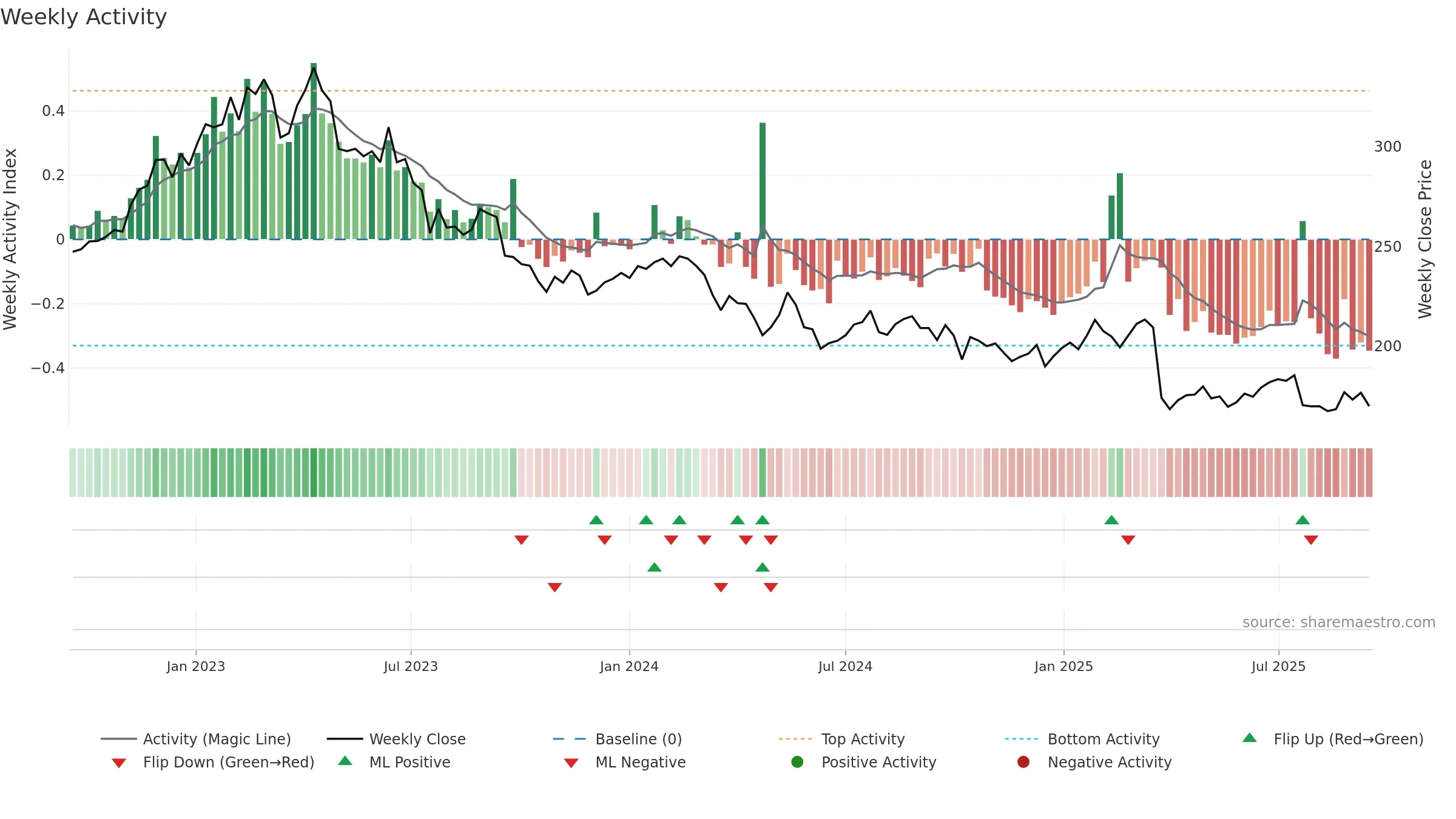The width and height of the screenshot is (1456, 819).
Task: Toggle the Flip Down (Green→Red) legend entry
Action: click(212, 762)
